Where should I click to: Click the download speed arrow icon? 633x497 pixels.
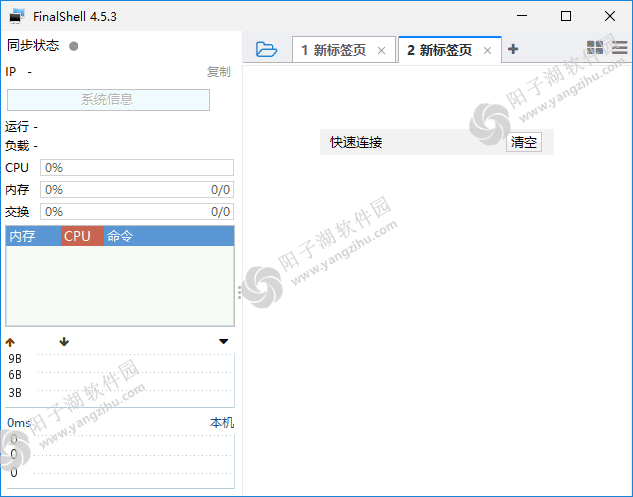[64, 342]
